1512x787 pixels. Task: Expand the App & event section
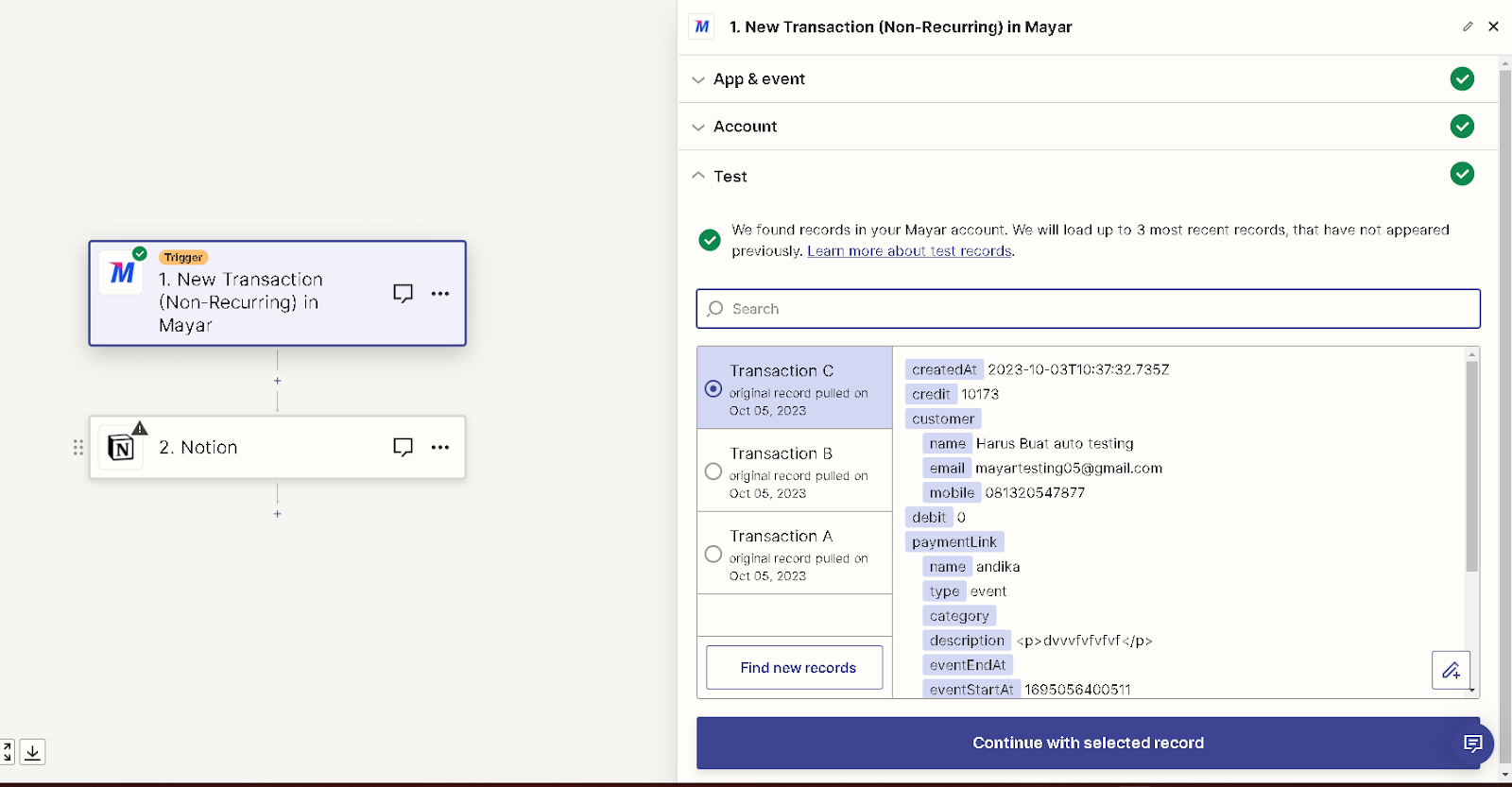pyautogui.click(x=1088, y=79)
